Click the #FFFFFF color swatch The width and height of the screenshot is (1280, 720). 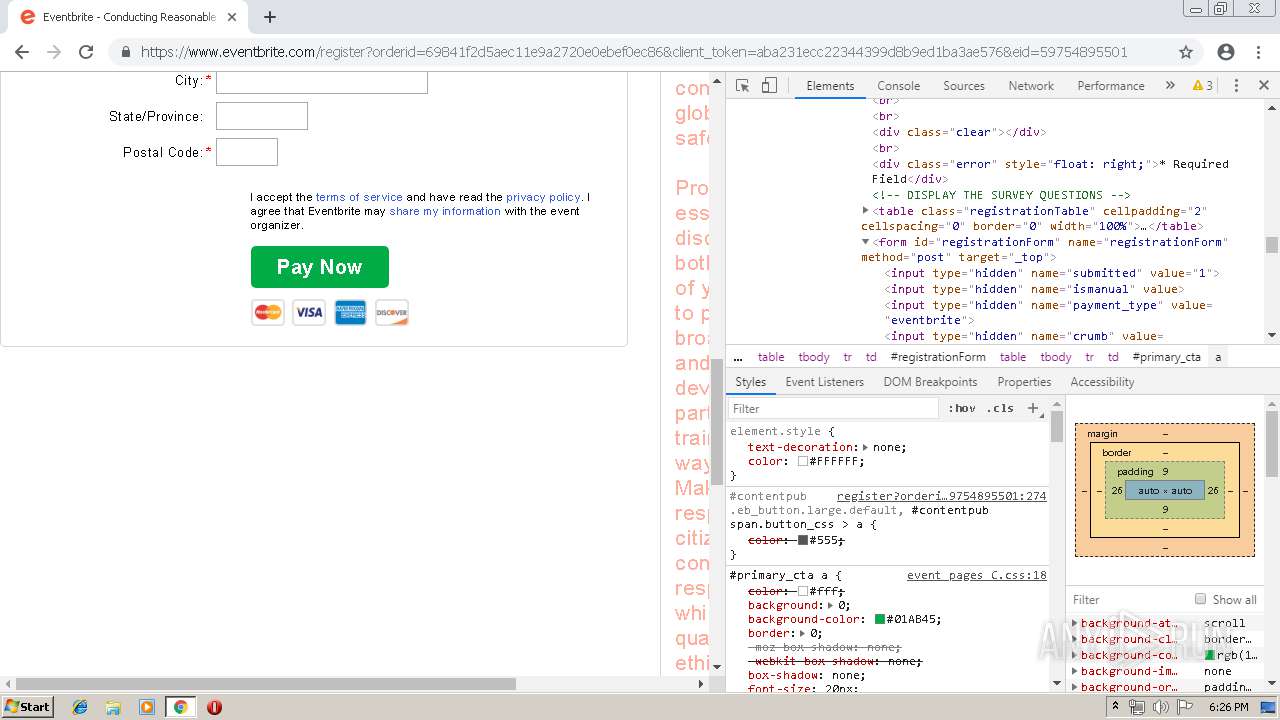coord(803,462)
